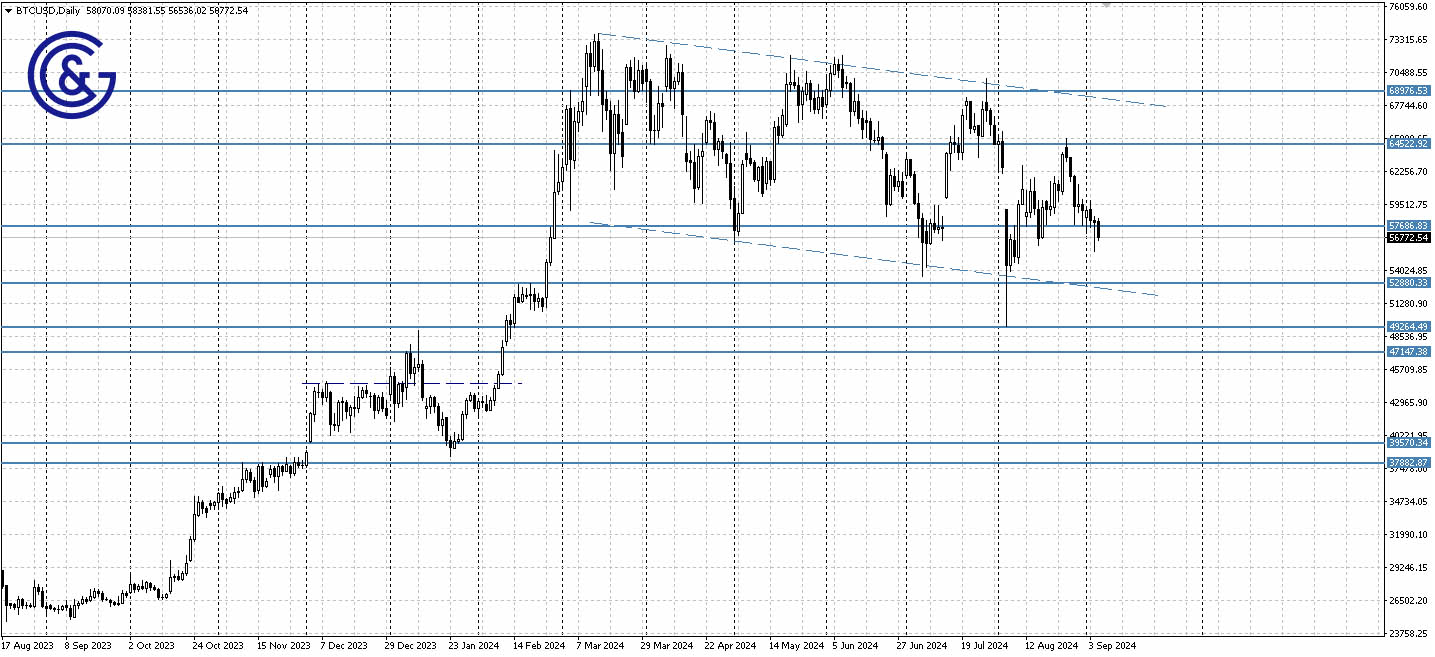The height and width of the screenshot is (657, 1435).
Task: Select the 17 Aug 2023 date label
Action: pyautogui.click(x=30, y=645)
